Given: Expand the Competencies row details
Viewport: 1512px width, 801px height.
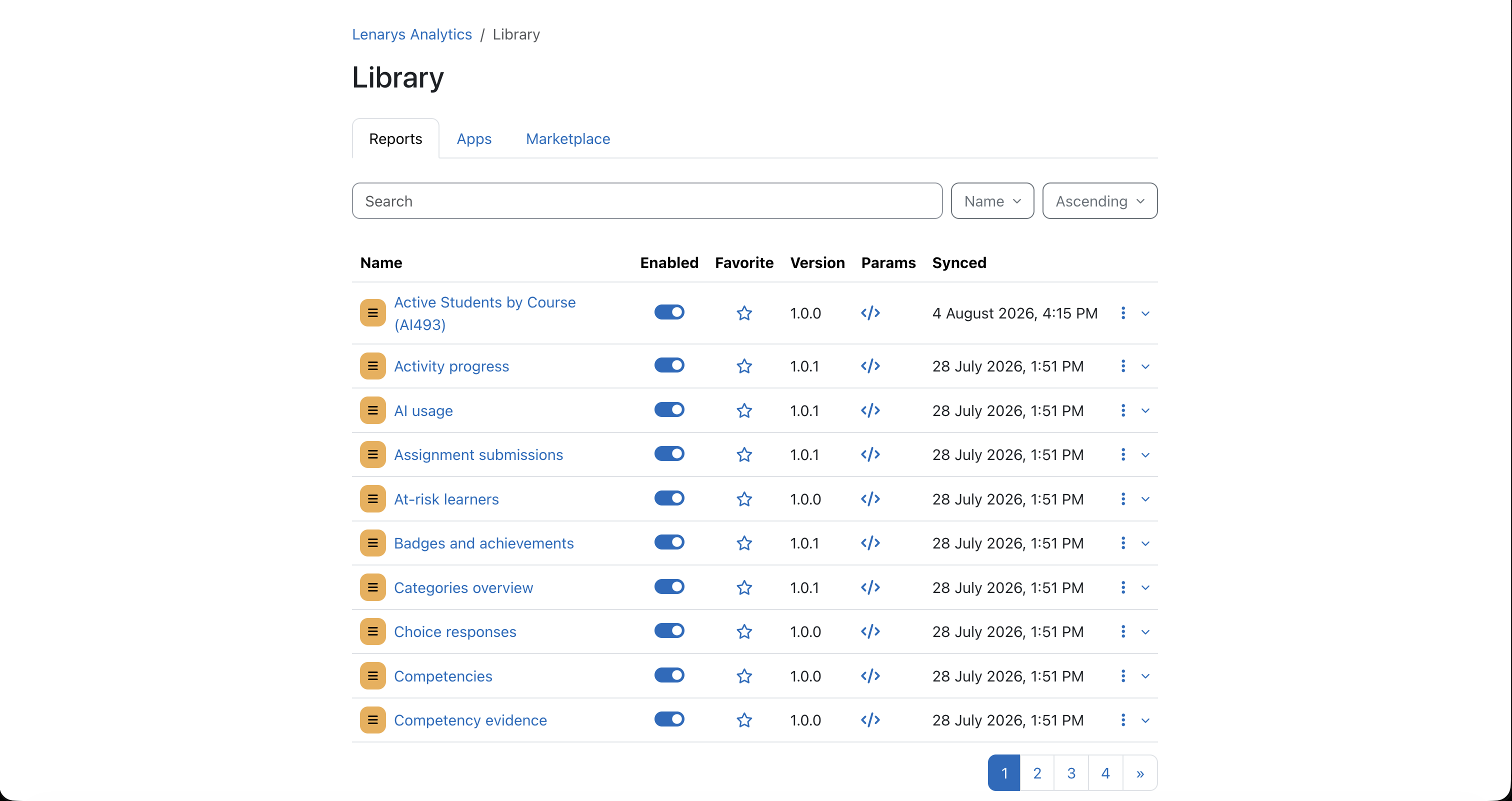Looking at the screenshot, I should pos(1145,676).
